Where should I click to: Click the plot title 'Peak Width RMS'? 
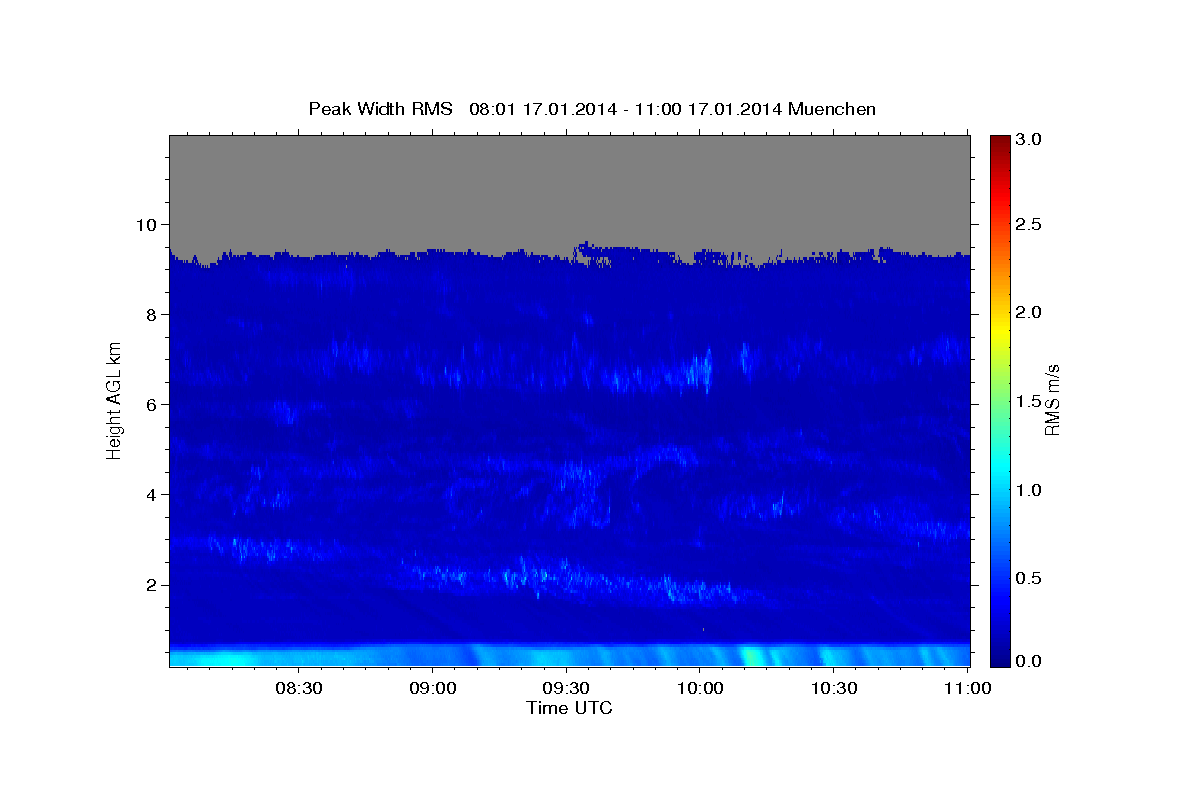(x=380, y=109)
